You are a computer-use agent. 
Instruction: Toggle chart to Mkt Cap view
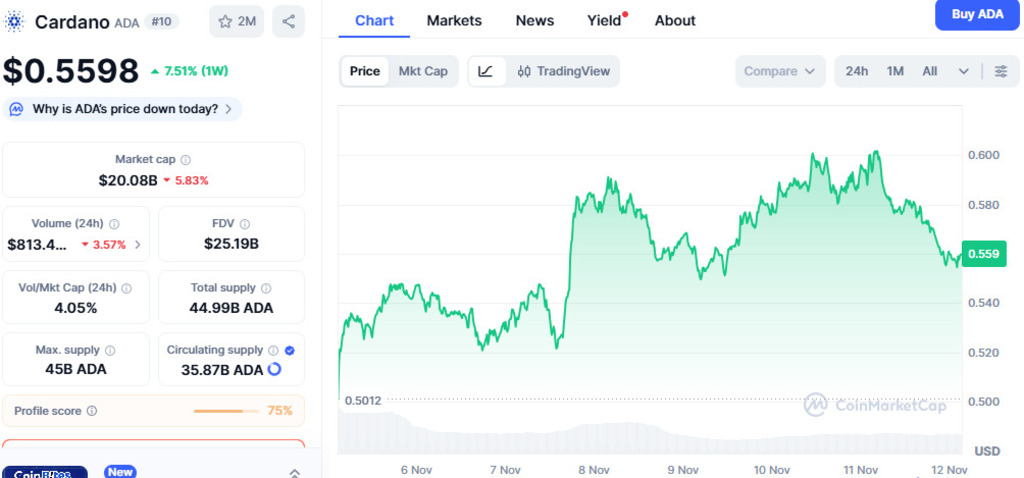(423, 71)
